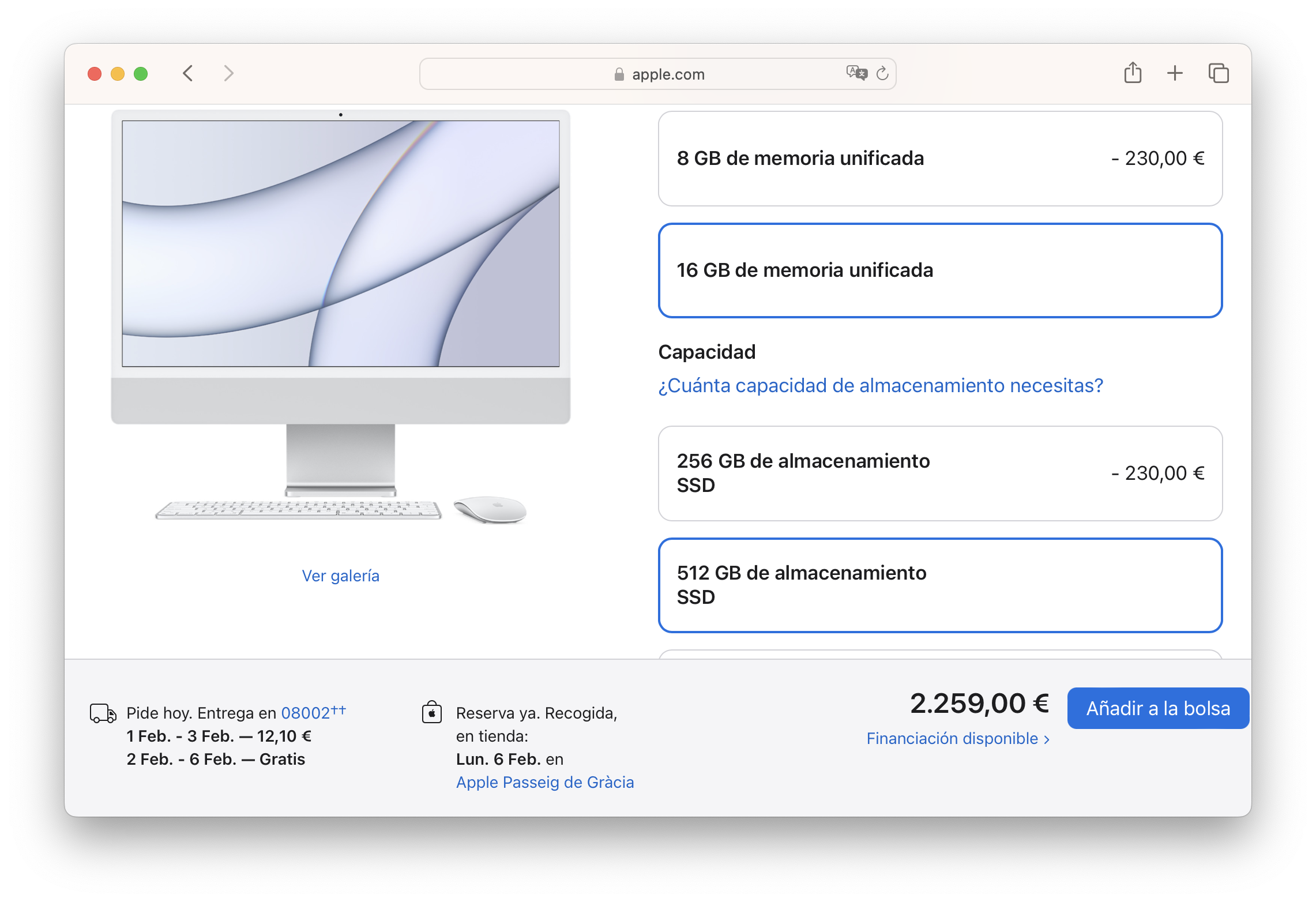Click the iMac product image
Screen dimensions: 1316x902
click(340, 317)
